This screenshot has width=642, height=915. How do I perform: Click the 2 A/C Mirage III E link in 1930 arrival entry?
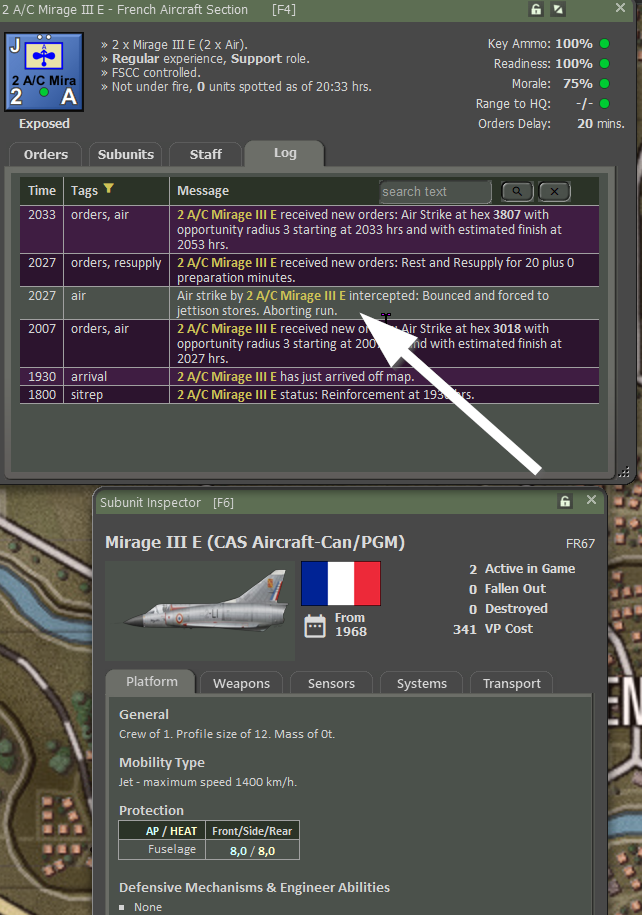pyautogui.click(x=226, y=376)
